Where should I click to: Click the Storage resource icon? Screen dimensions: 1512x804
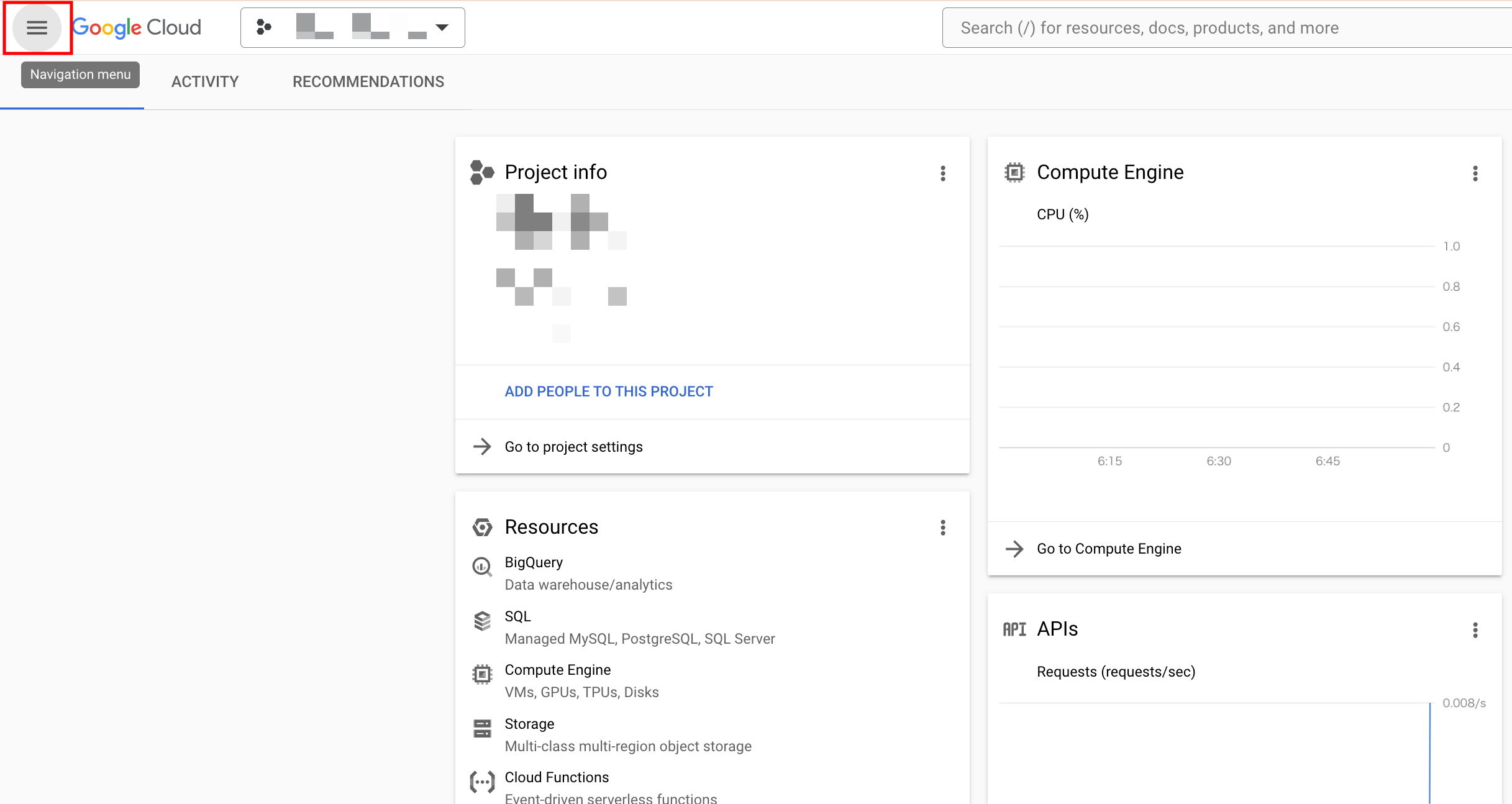point(482,728)
